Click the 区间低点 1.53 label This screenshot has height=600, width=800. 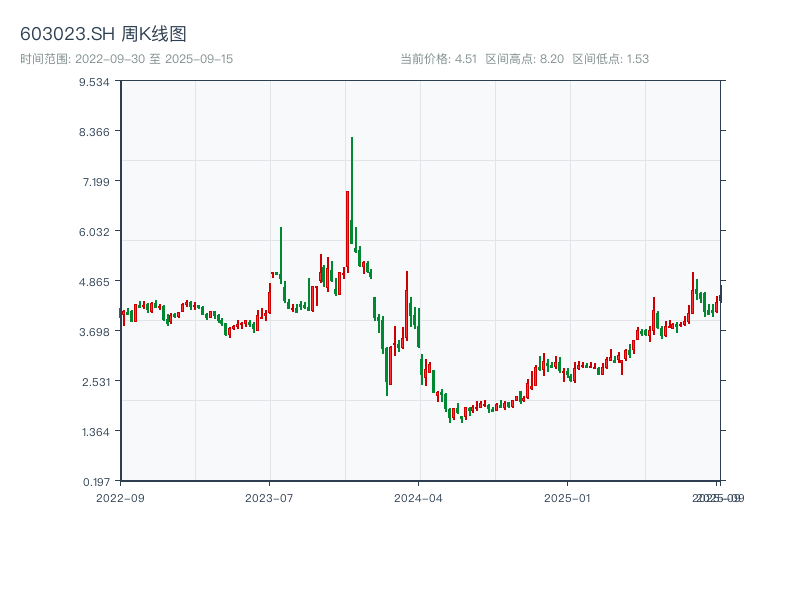click(610, 59)
